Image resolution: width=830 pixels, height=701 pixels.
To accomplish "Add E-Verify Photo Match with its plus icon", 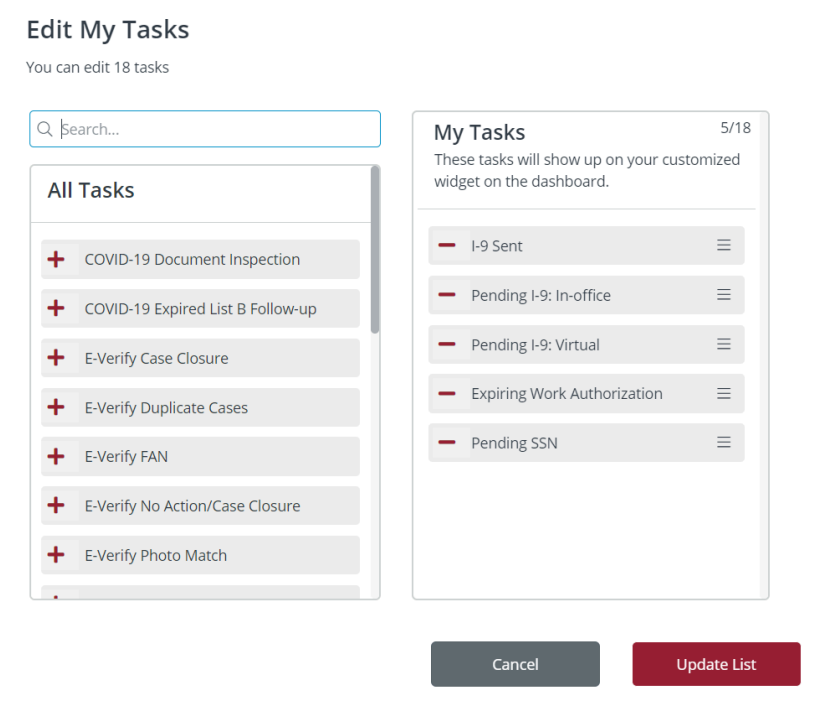I will 57,555.
